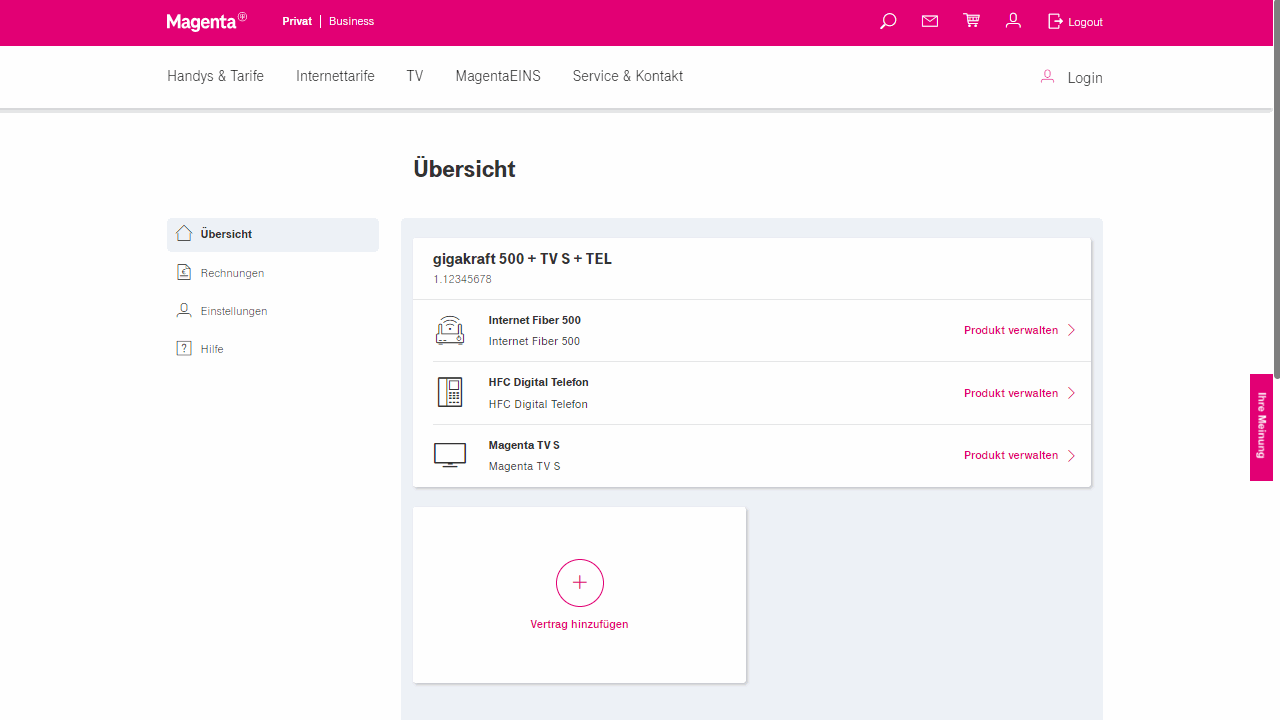Open the Ihre Meinung feedback tab
Viewport: 1280px width, 720px height.
(x=1260, y=428)
